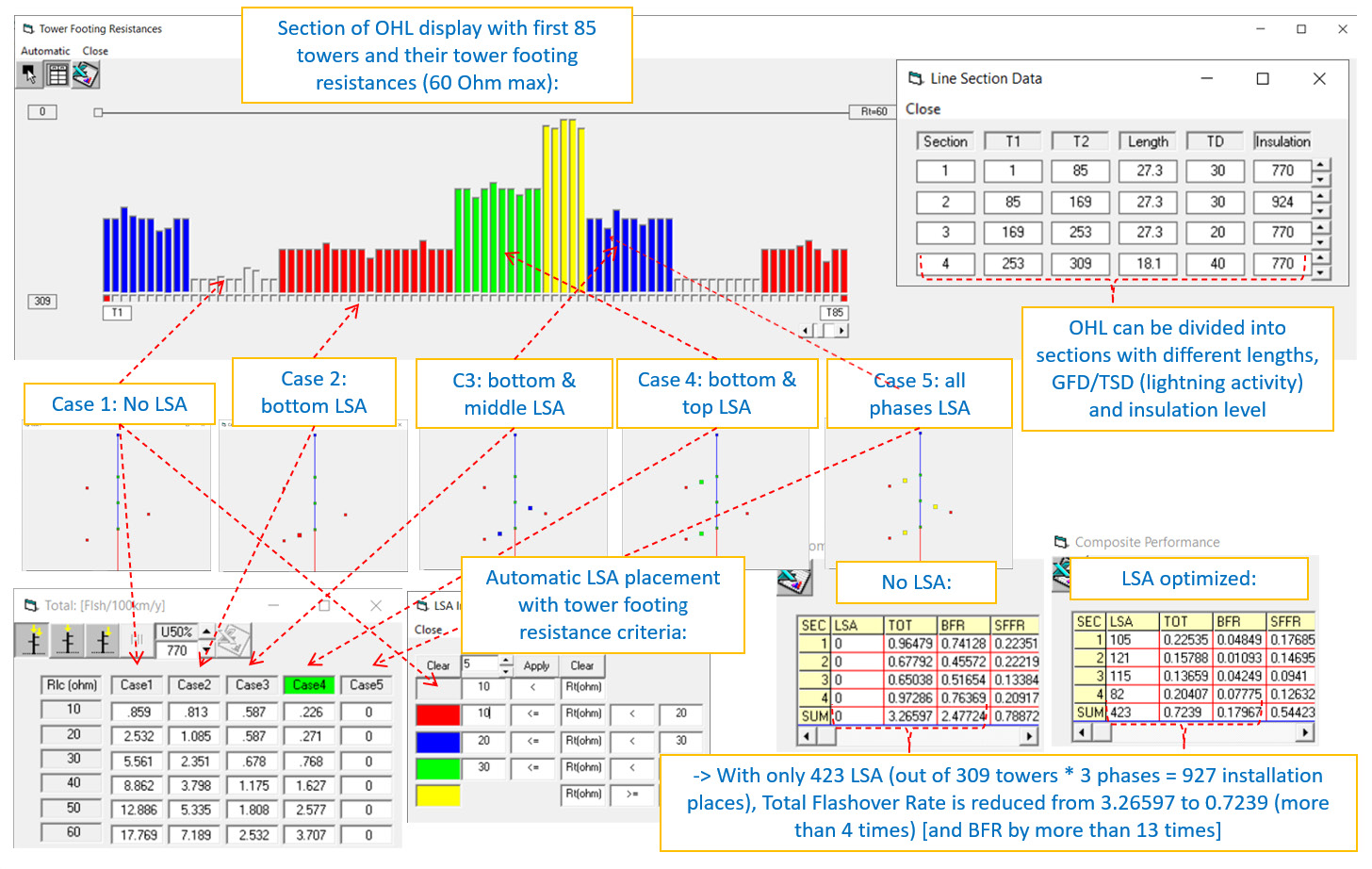1372x869 pixels.
Task: Click the three-conductor icon in the Total toolbar
Action: point(137,639)
